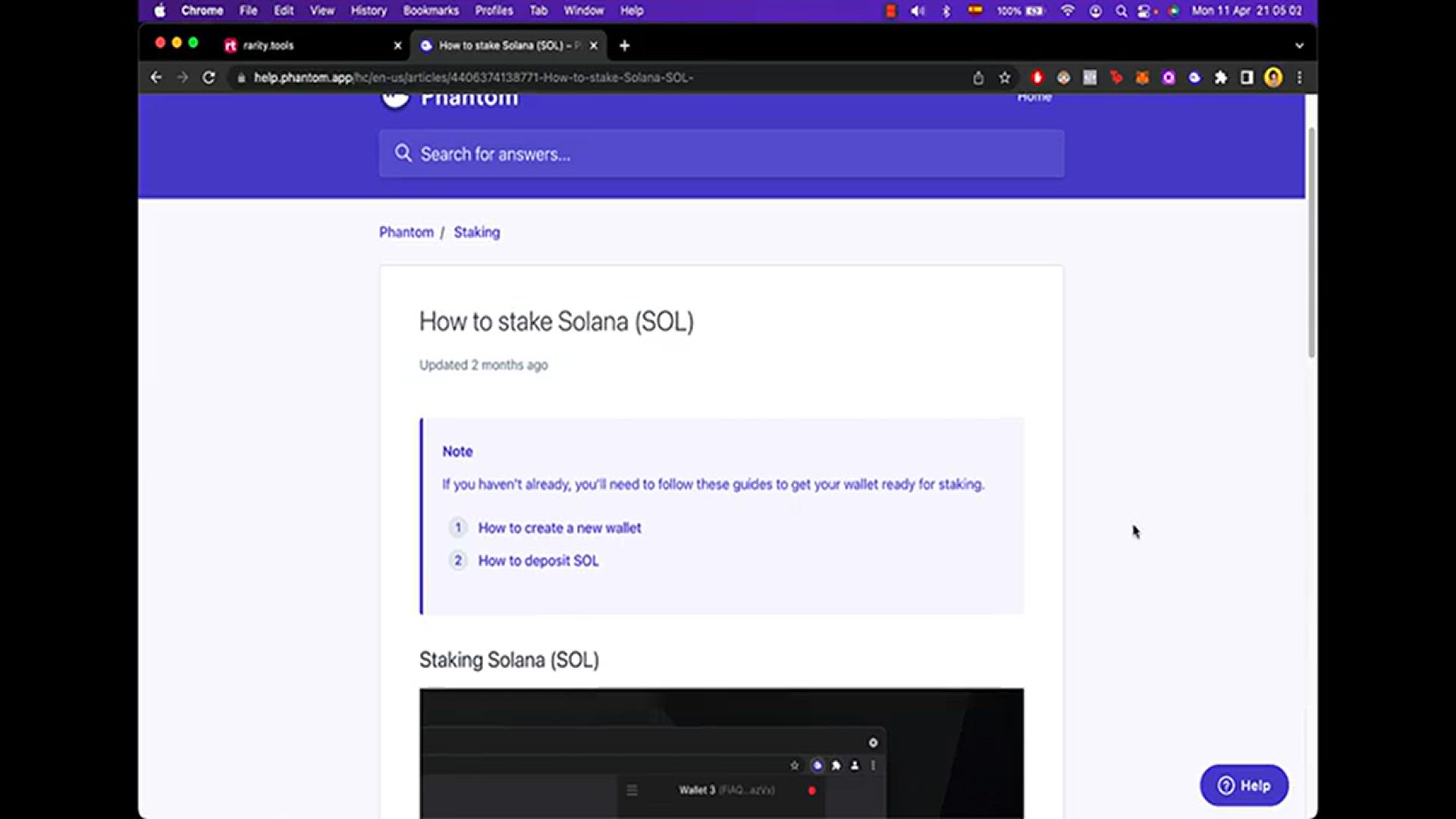The image size is (1456, 819).
Task: Toggle the Chrome side panel
Action: pos(1247,77)
